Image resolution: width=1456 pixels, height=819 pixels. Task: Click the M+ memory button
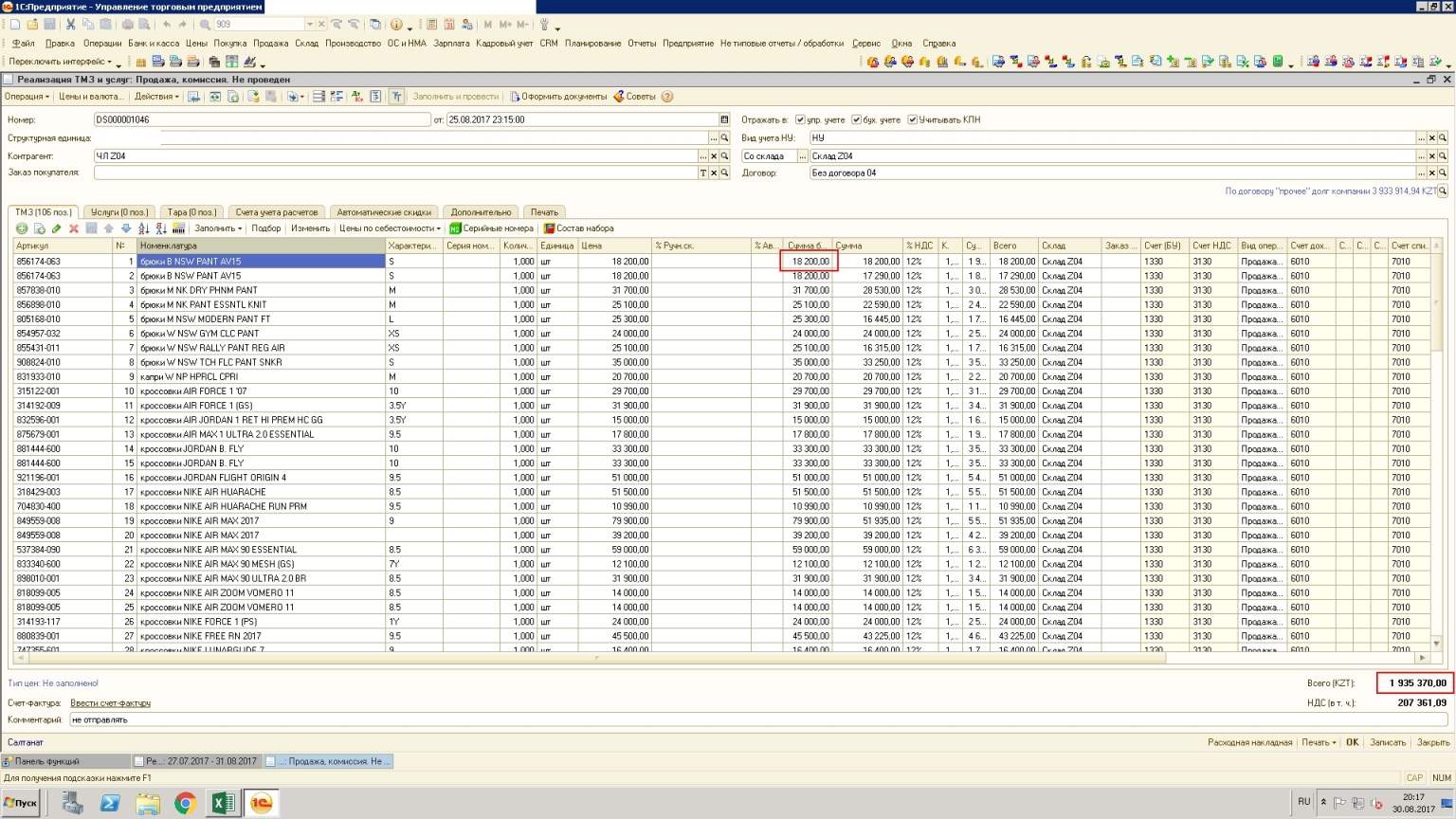click(x=505, y=24)
